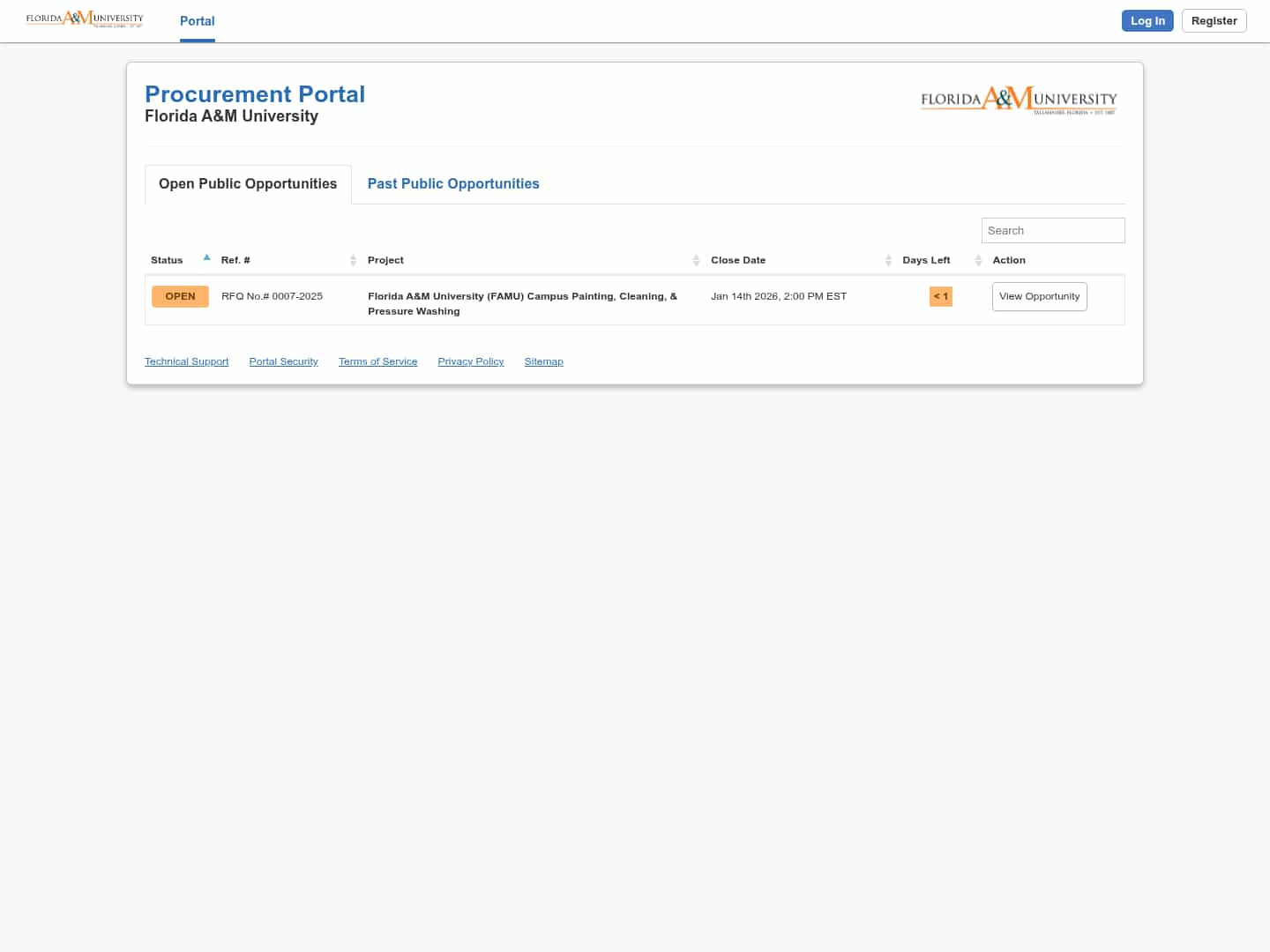Click the FAMU logo in the navigation bar

pyautogui.click(x=84, y=19)
